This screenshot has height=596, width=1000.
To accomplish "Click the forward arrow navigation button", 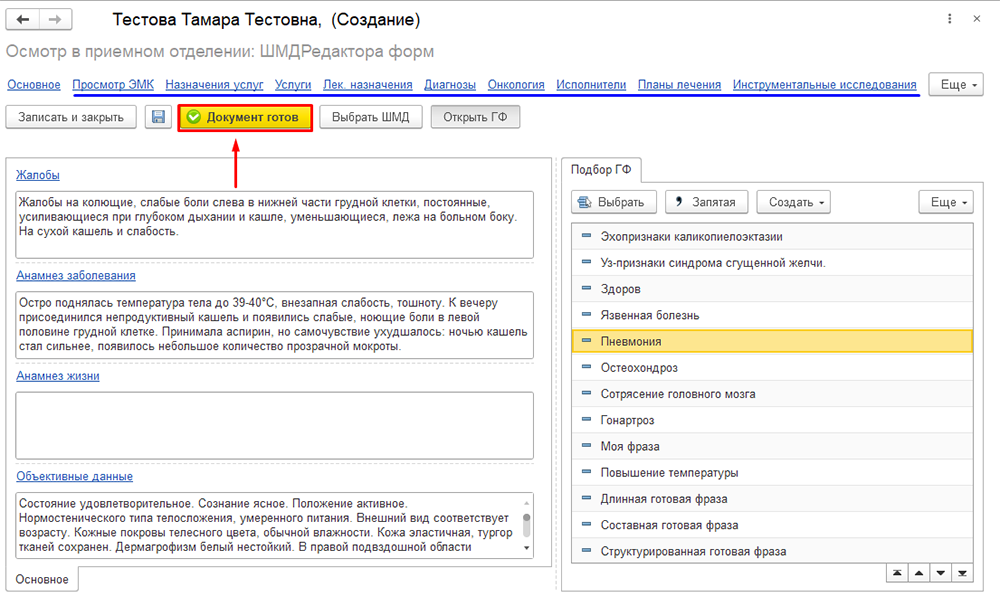I will (x=55, y=20).
